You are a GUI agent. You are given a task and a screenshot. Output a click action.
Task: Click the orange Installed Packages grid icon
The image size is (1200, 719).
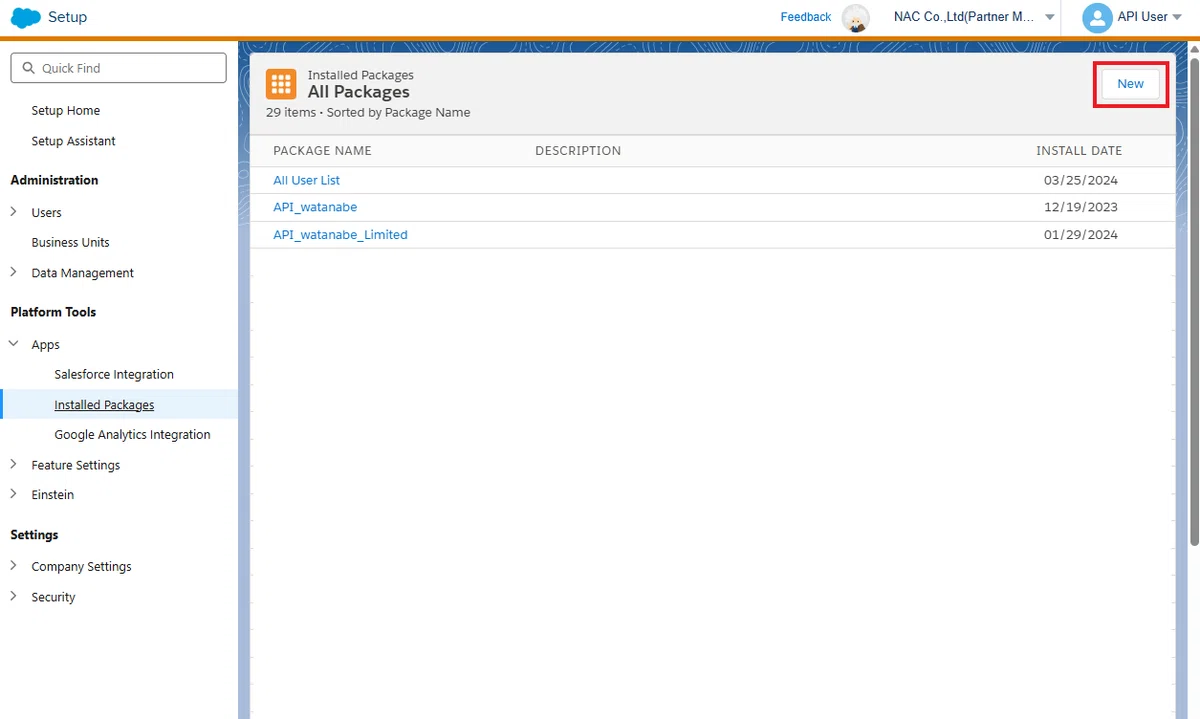coord(281,84)
